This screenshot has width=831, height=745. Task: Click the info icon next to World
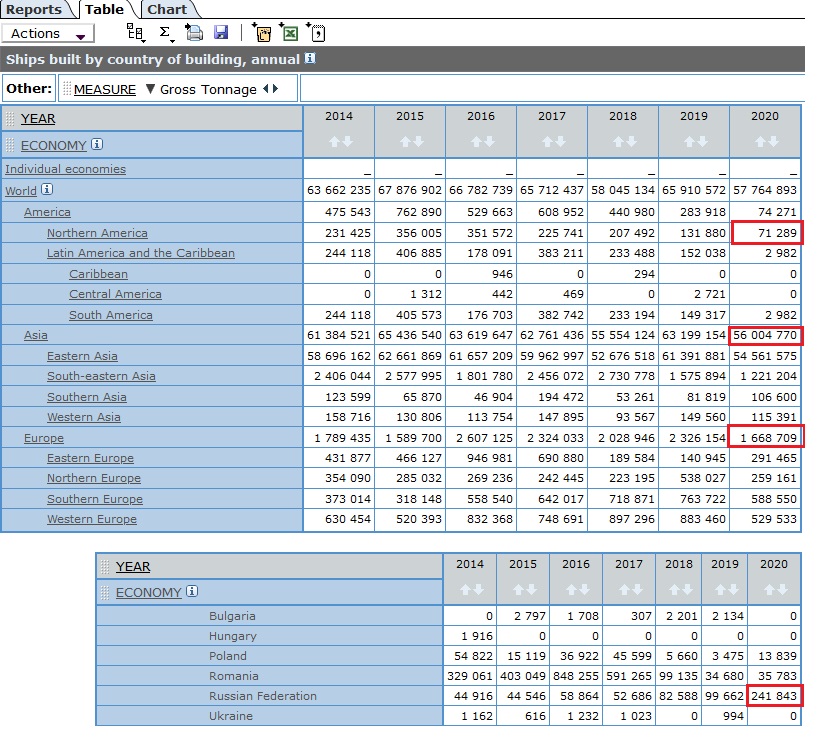click(x=47, y=189)
